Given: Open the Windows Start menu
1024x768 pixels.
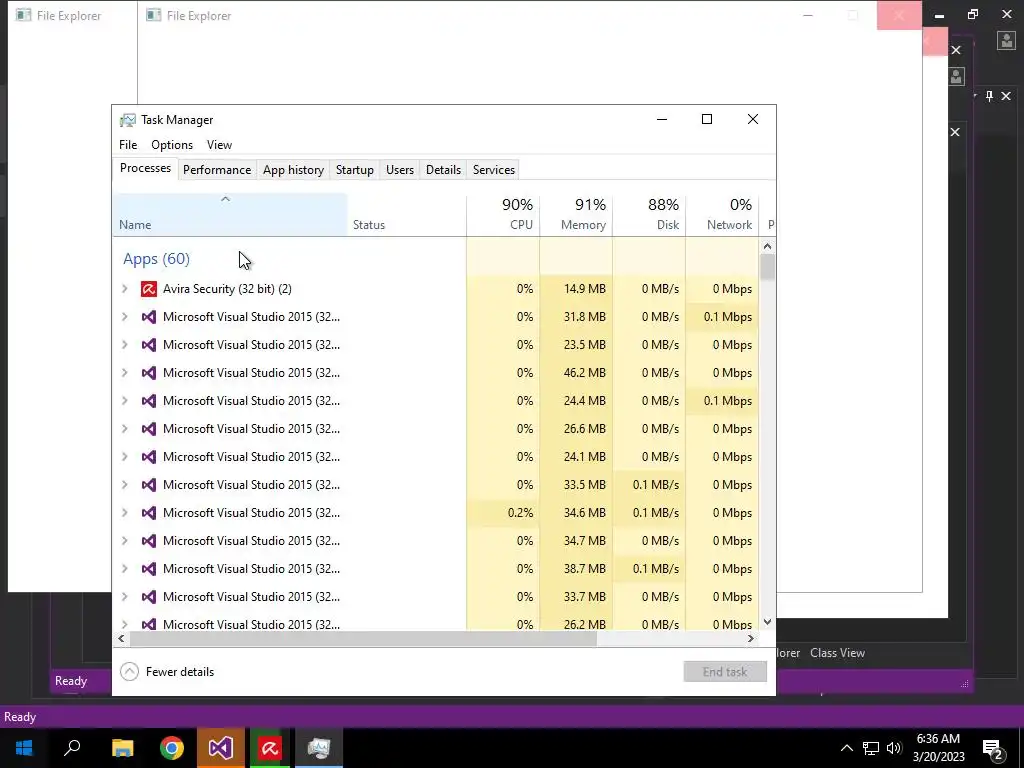Looking at the screenshot, I should (x=24, y=748).
